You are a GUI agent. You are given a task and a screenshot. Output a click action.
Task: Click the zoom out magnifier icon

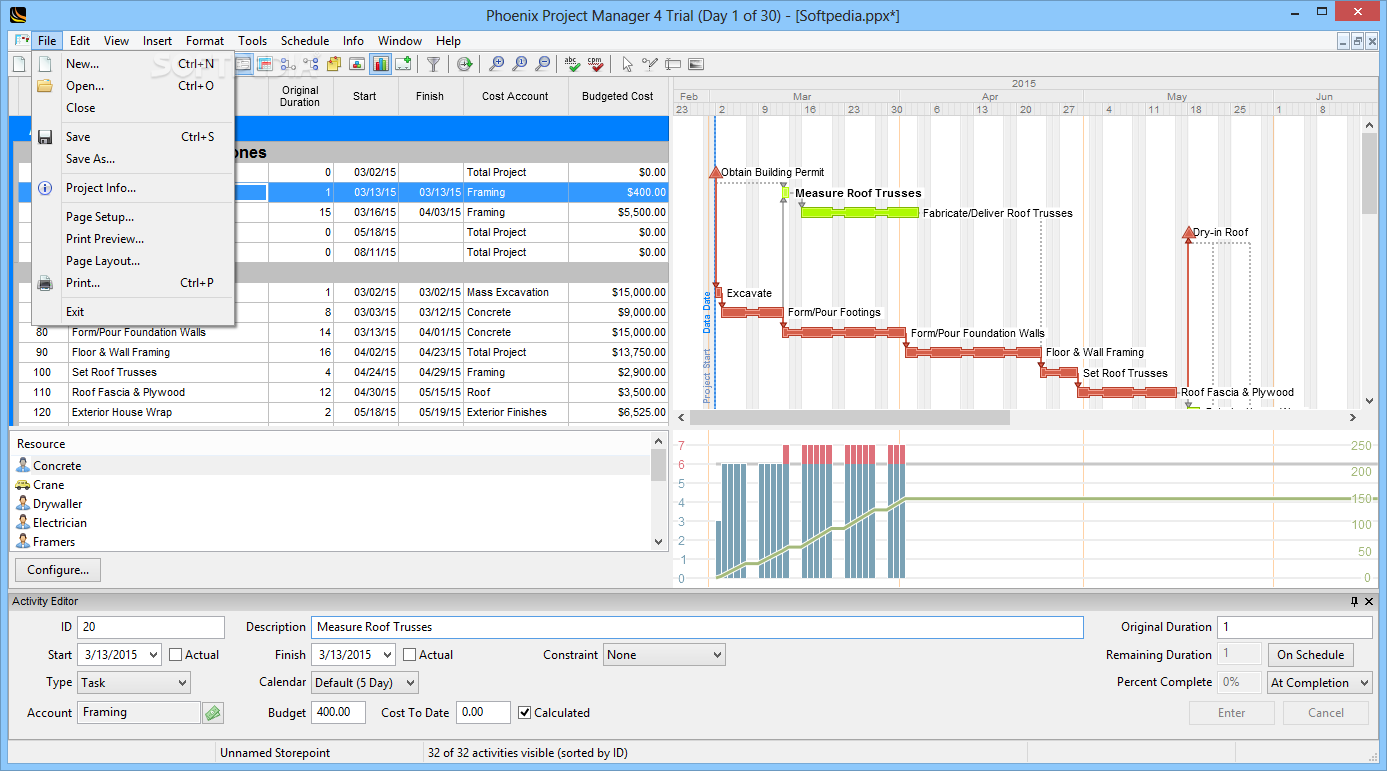tap(543, 64)
